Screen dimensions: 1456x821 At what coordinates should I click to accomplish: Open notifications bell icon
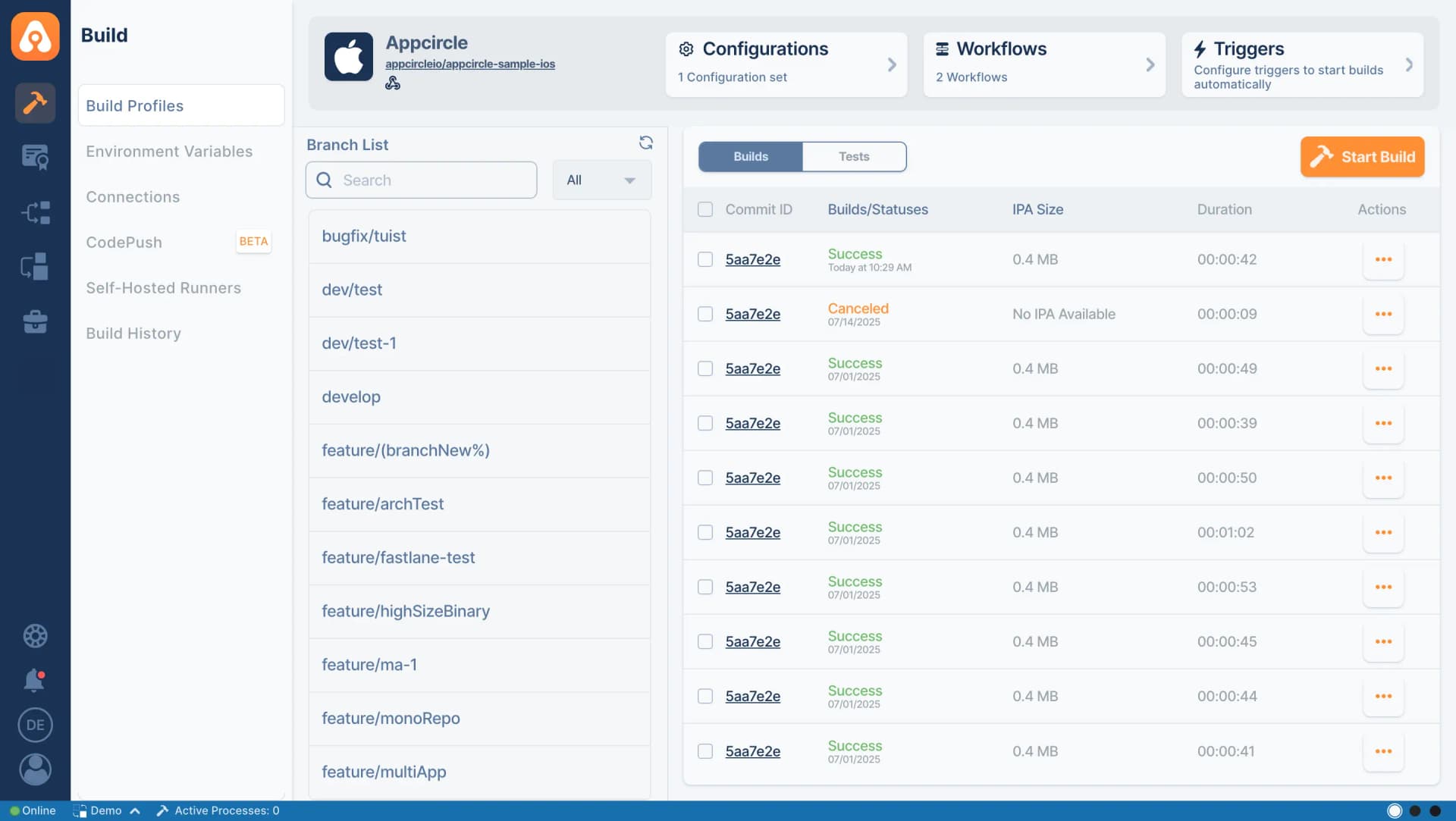coord(35,680)
